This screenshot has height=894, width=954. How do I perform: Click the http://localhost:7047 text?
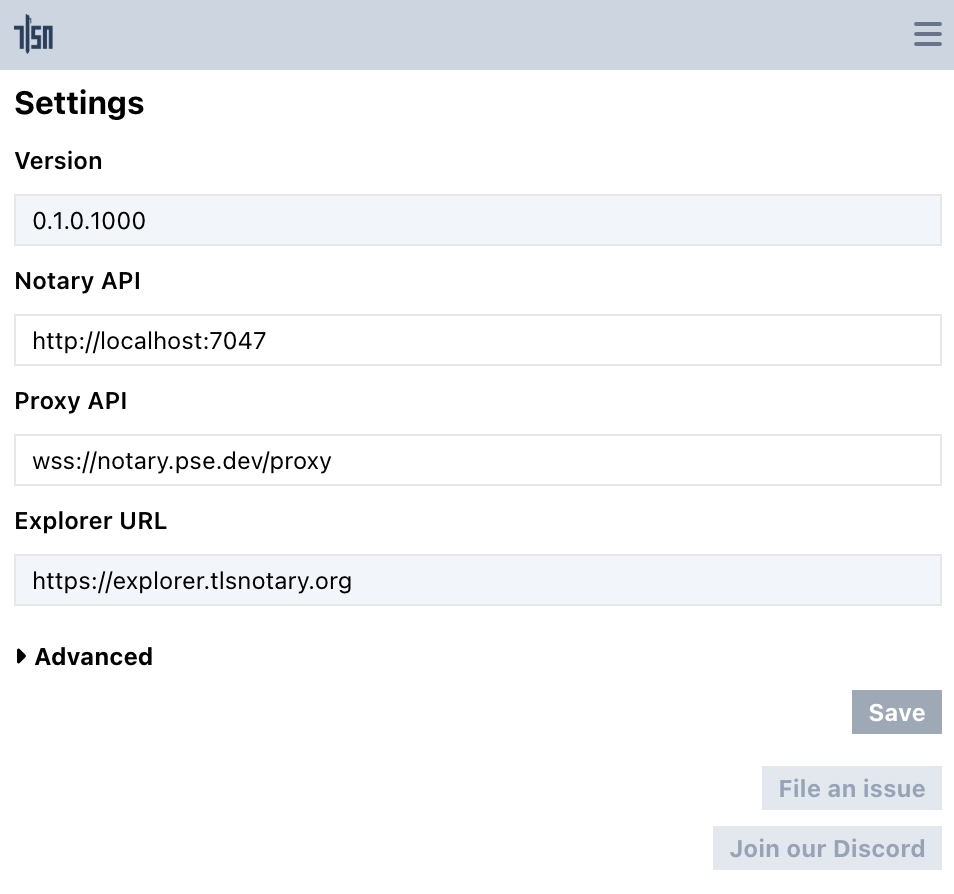pyautogui.click(x=149, y=341)
